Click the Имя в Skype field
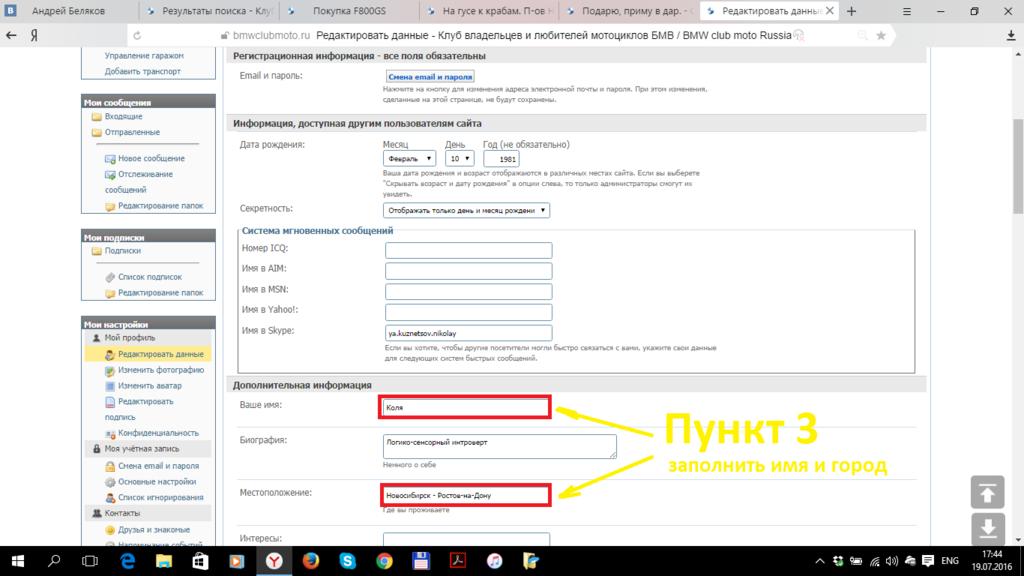Viewport: 1024px width, 576px height. (x=468, y=333)
